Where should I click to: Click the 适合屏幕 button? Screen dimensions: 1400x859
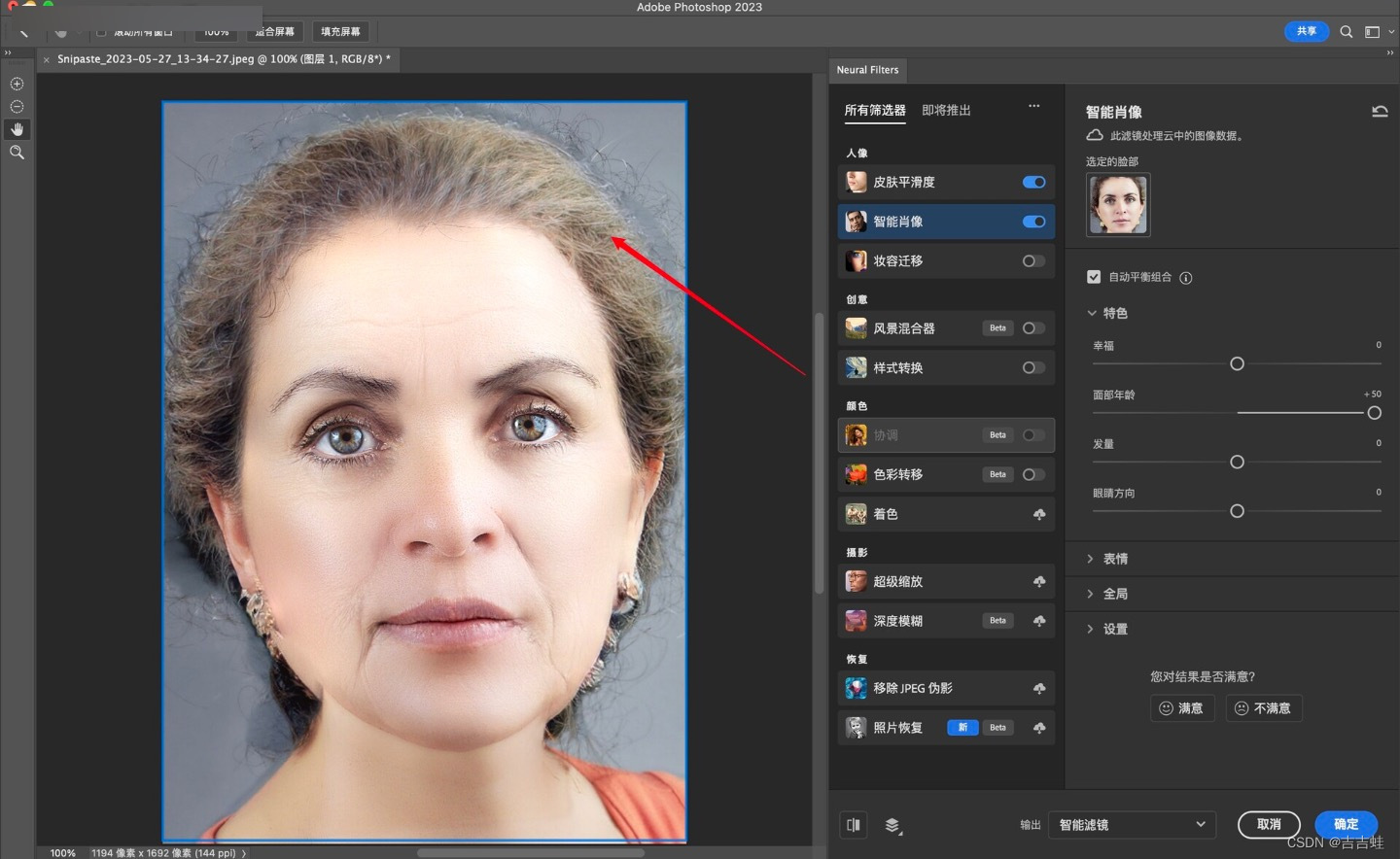tap(275, 32)
